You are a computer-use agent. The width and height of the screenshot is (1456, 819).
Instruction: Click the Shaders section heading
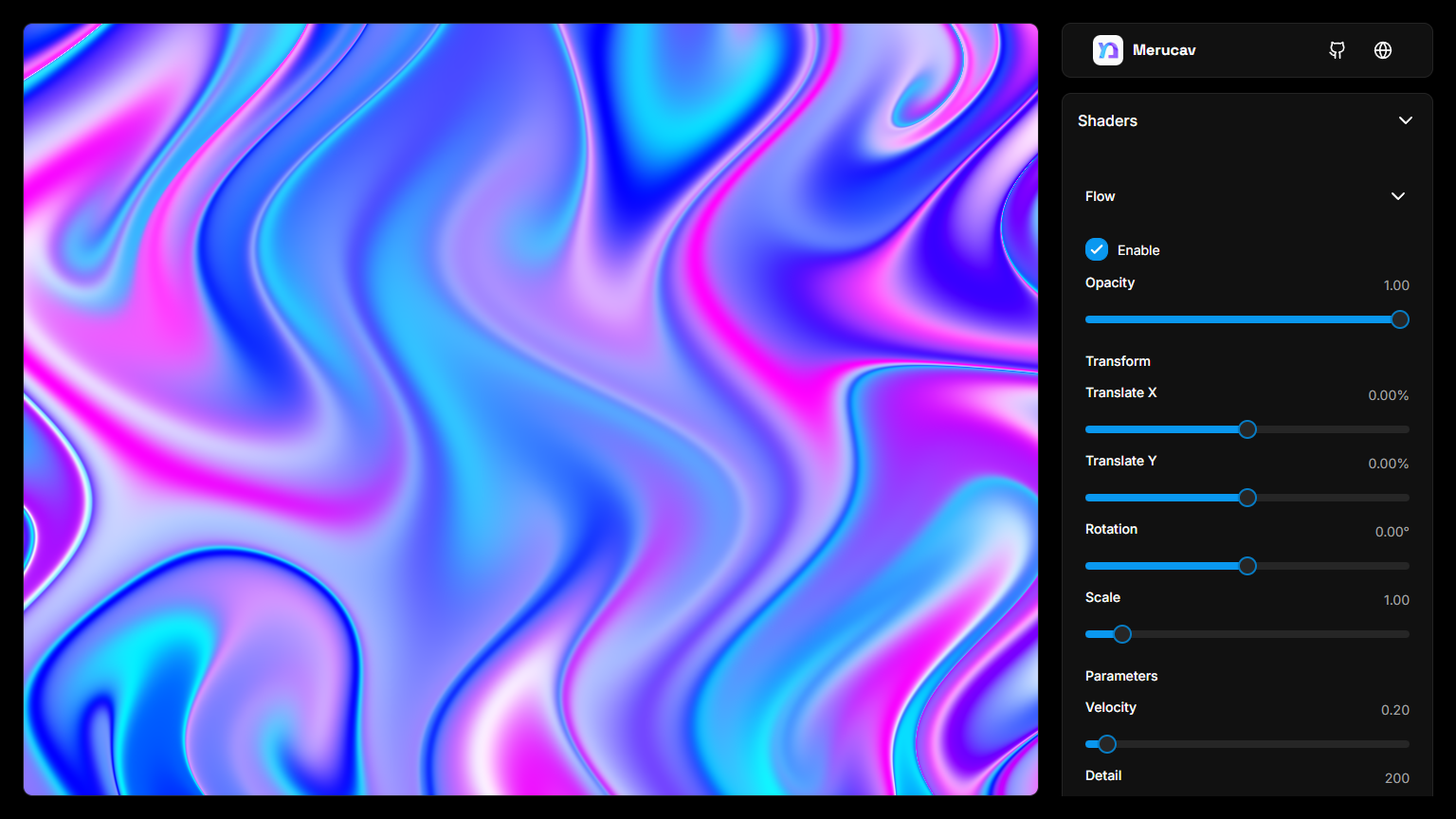1107,120
